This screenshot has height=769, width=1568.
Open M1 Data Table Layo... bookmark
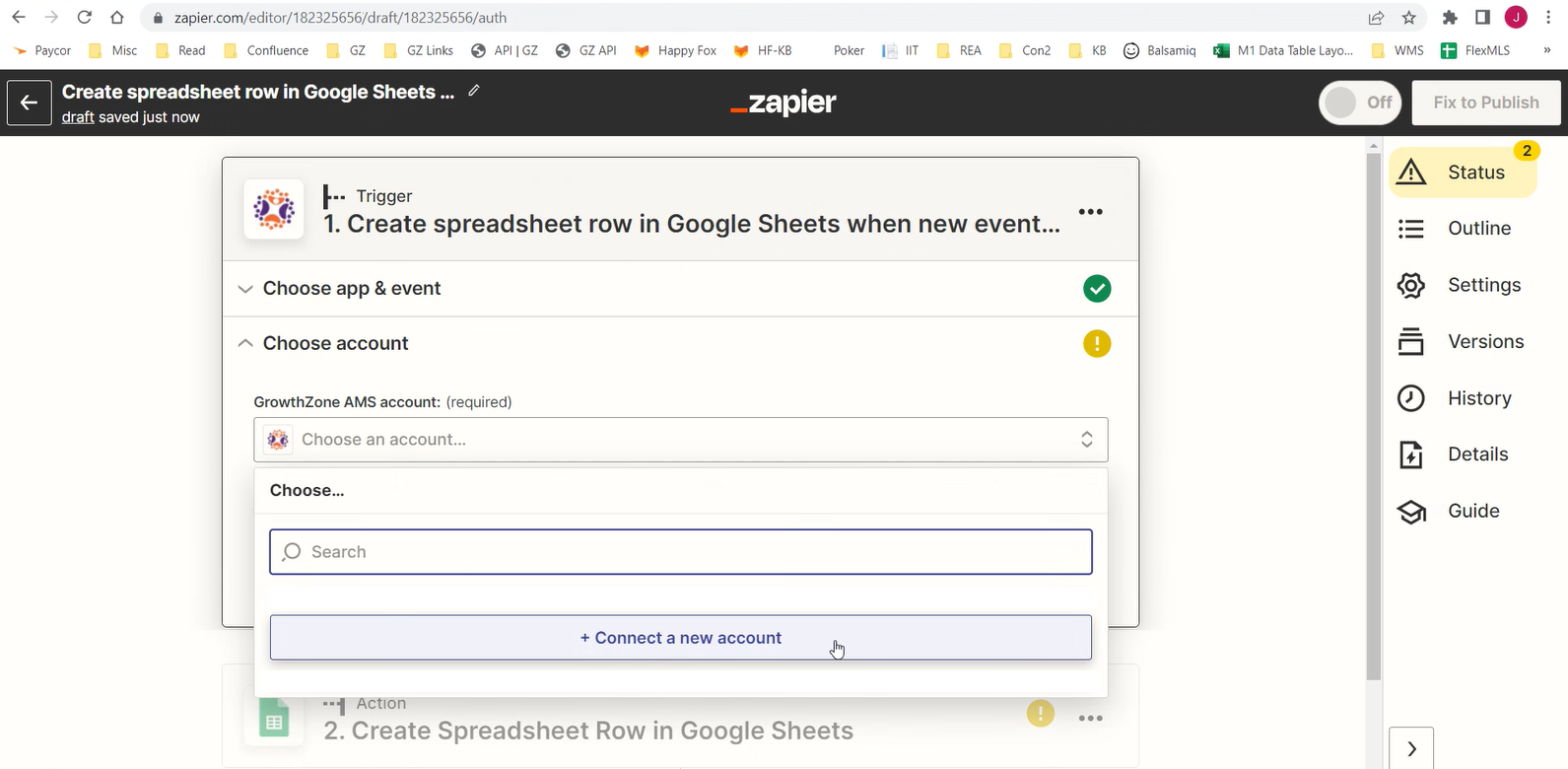(1283, 50)
